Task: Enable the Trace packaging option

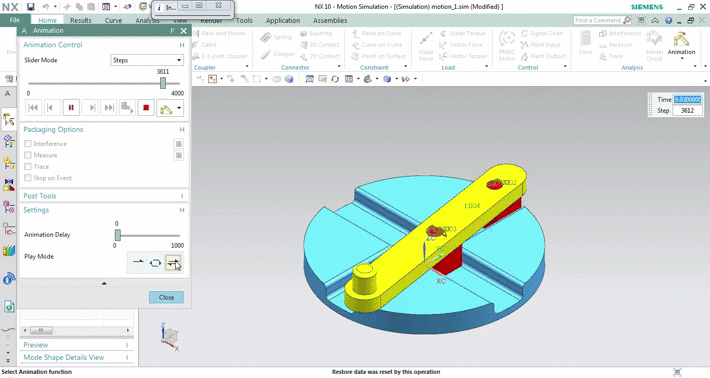Action: pyautogui.click(x=28, y=167)
